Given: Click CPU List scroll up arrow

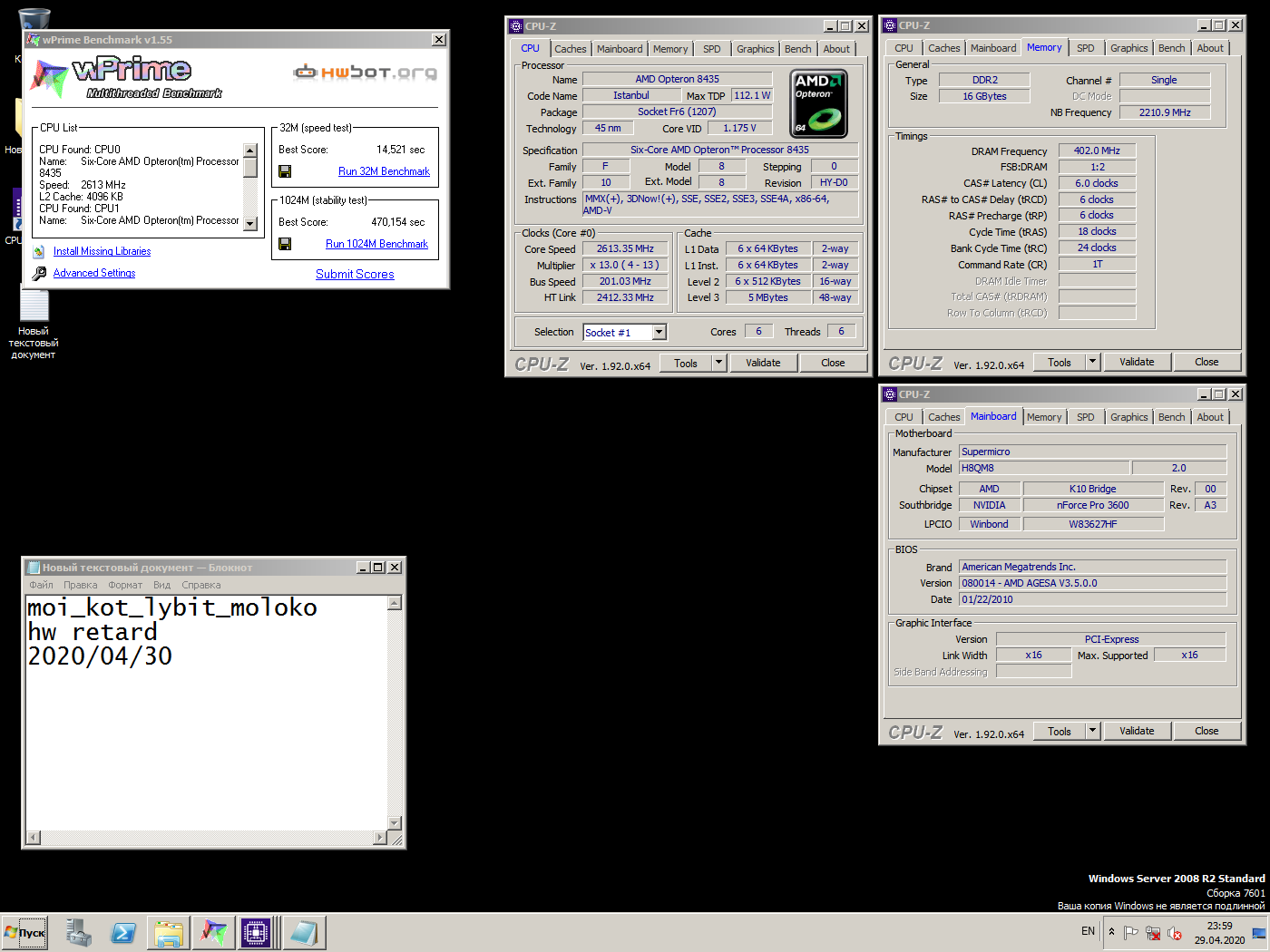Looking at the screenshot, I should point(250,150).
